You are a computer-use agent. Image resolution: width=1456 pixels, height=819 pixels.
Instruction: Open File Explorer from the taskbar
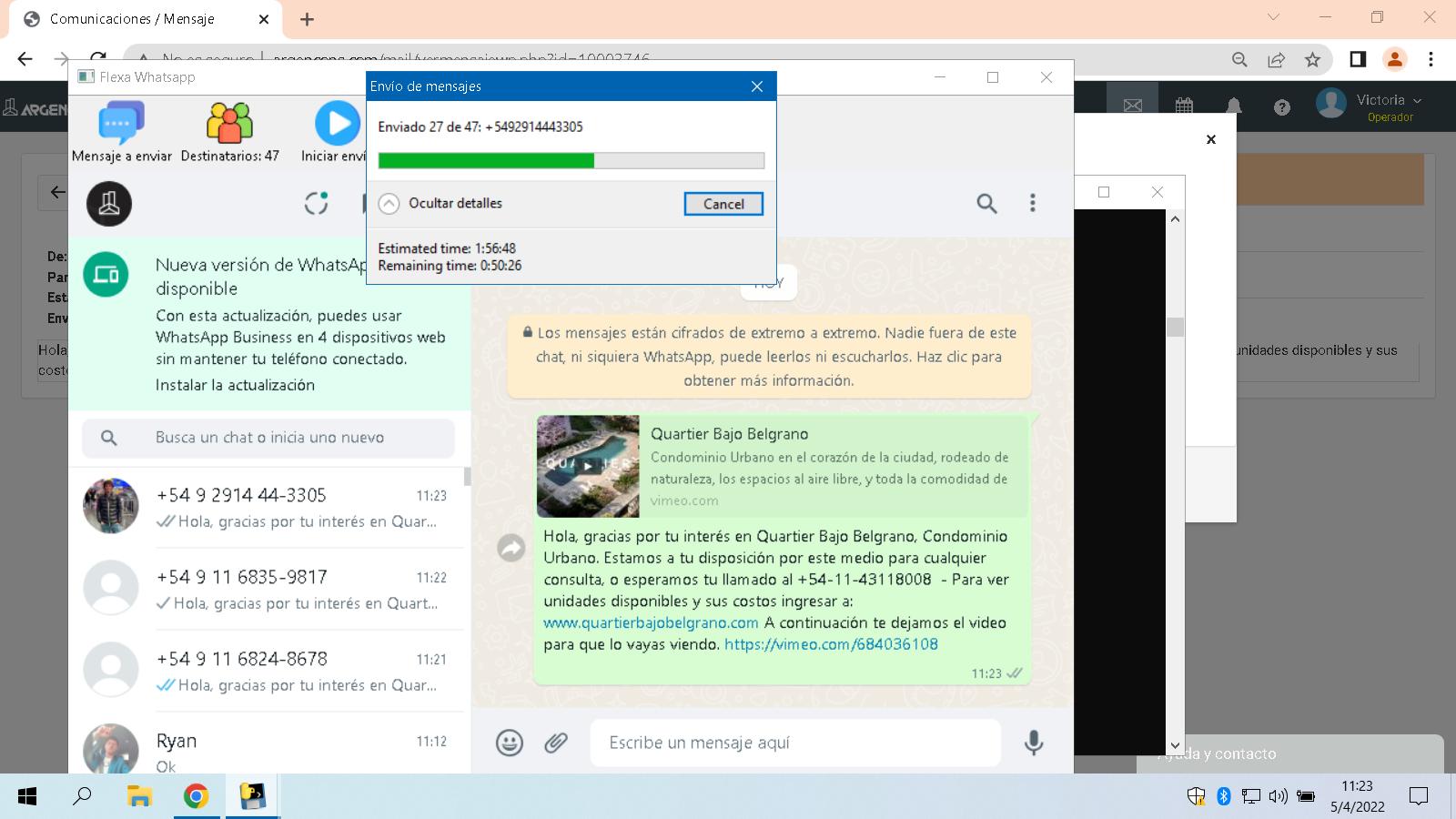(139, 797)
